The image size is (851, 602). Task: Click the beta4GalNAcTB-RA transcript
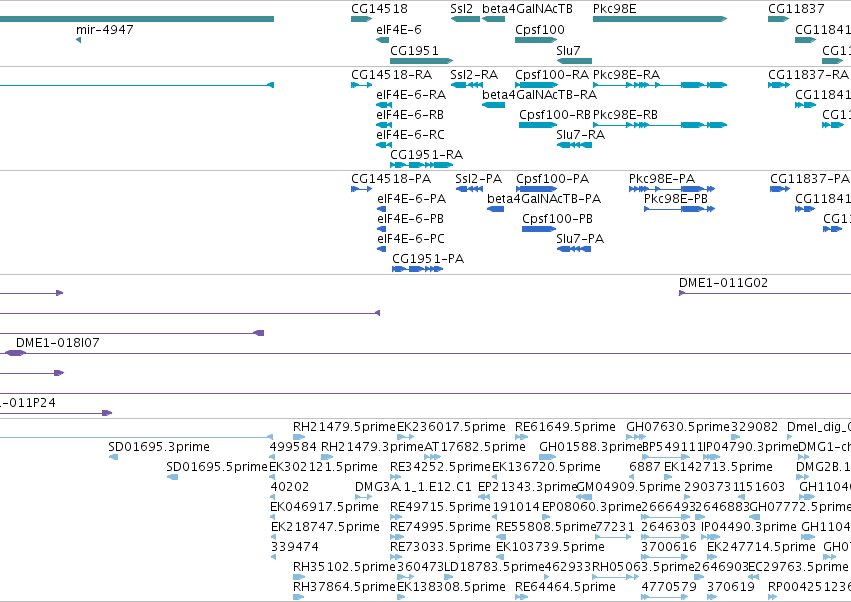point(539,95)
